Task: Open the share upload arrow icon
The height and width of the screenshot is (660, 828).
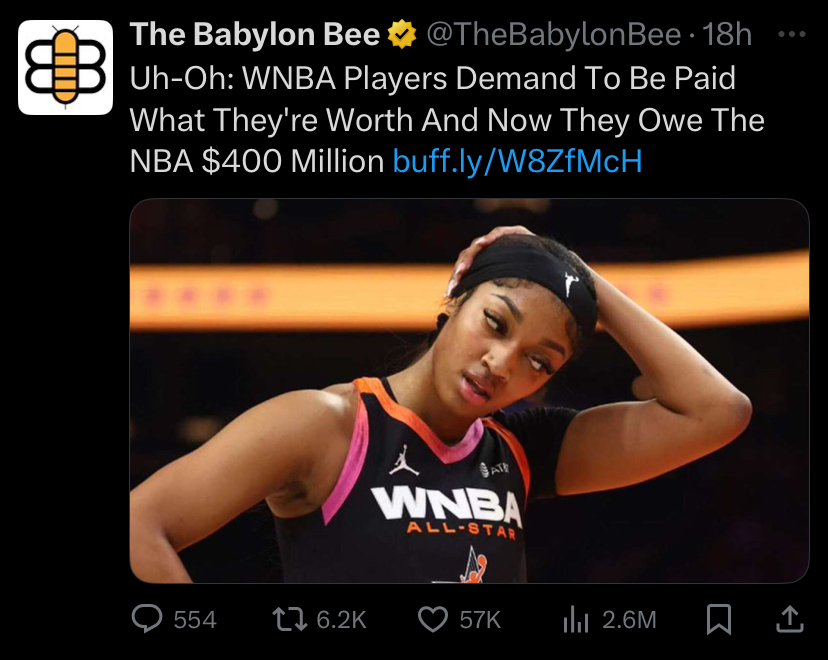Action: pos(790,619)
